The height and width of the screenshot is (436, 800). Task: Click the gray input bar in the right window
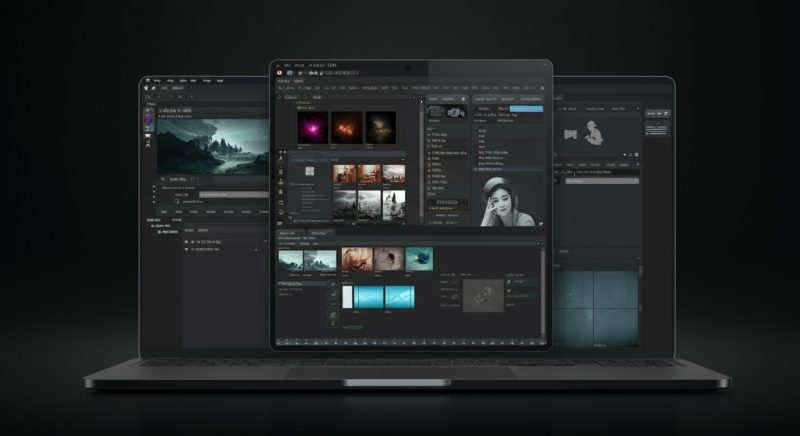(x=602, y=181)
